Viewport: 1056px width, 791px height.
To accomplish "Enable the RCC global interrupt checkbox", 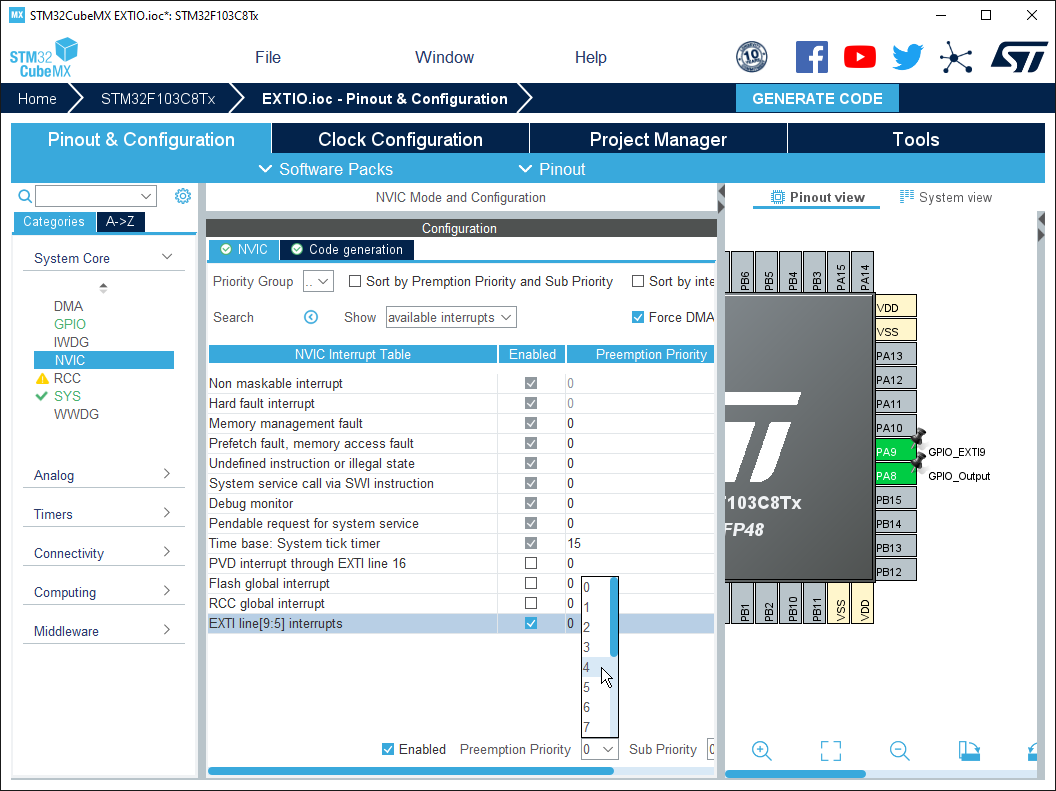I will [x=531, y=603].
